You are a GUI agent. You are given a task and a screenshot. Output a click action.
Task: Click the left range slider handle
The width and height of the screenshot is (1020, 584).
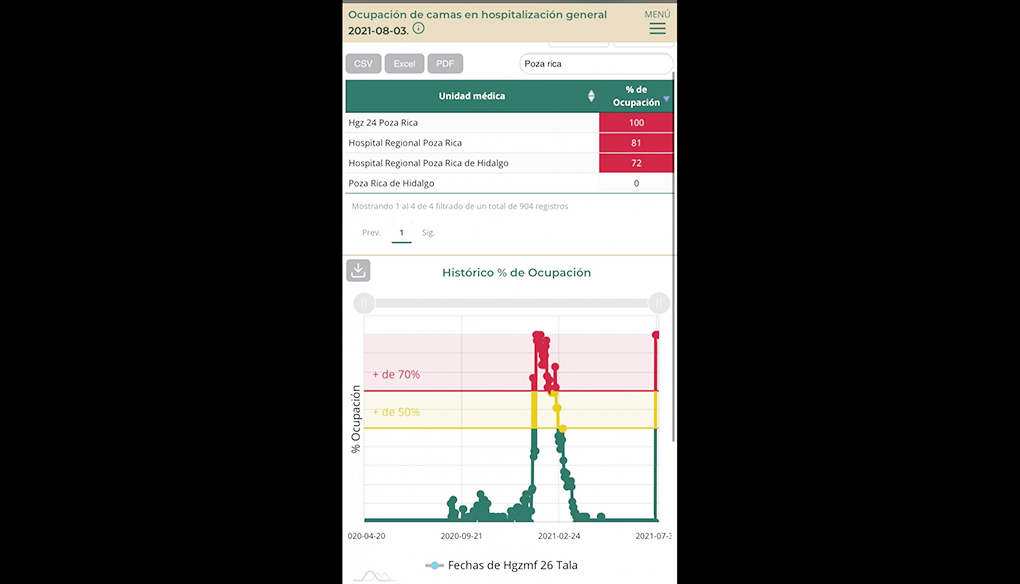364,303
